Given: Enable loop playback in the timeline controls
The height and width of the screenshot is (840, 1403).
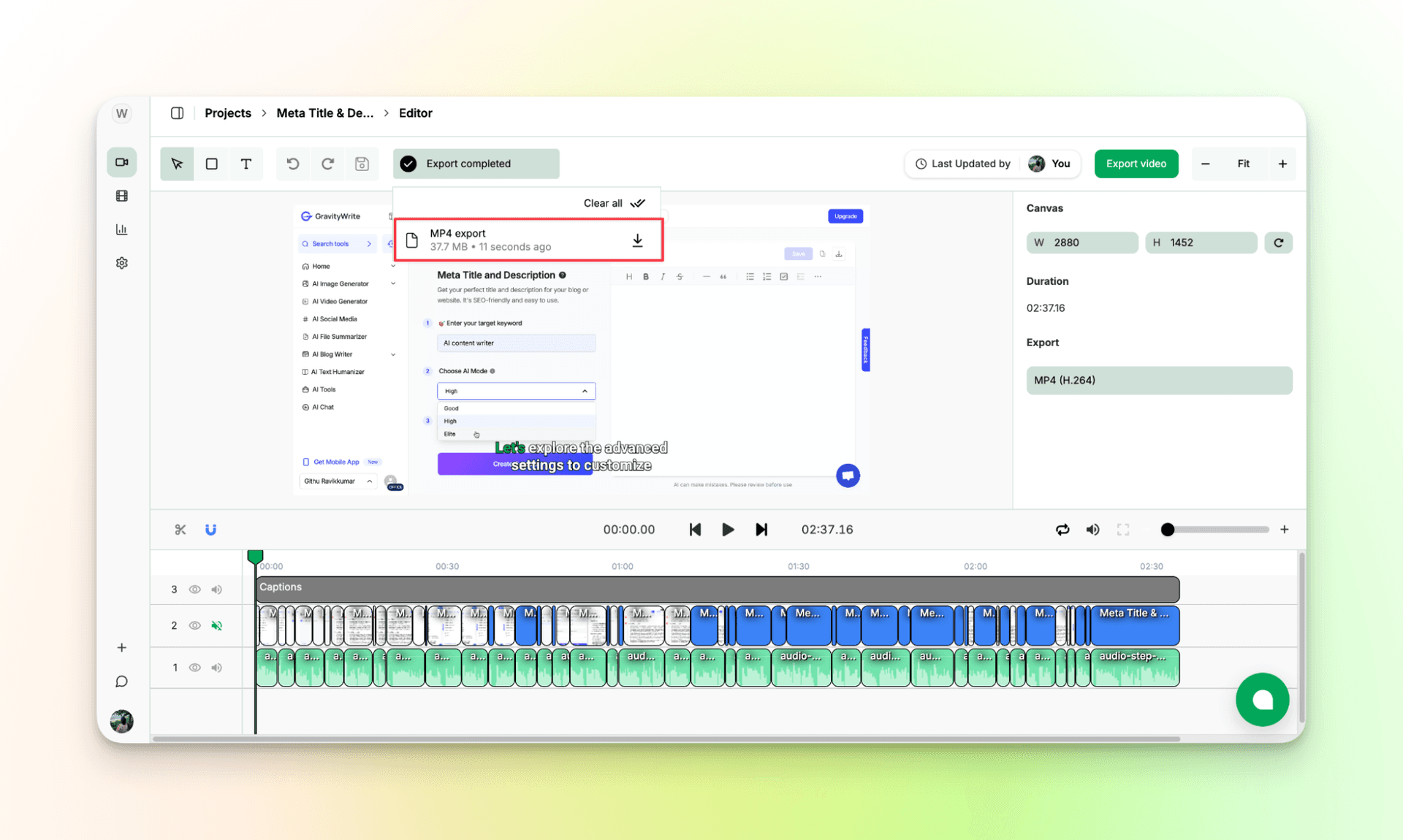Looking at the screenshot, I should 1062,530.
